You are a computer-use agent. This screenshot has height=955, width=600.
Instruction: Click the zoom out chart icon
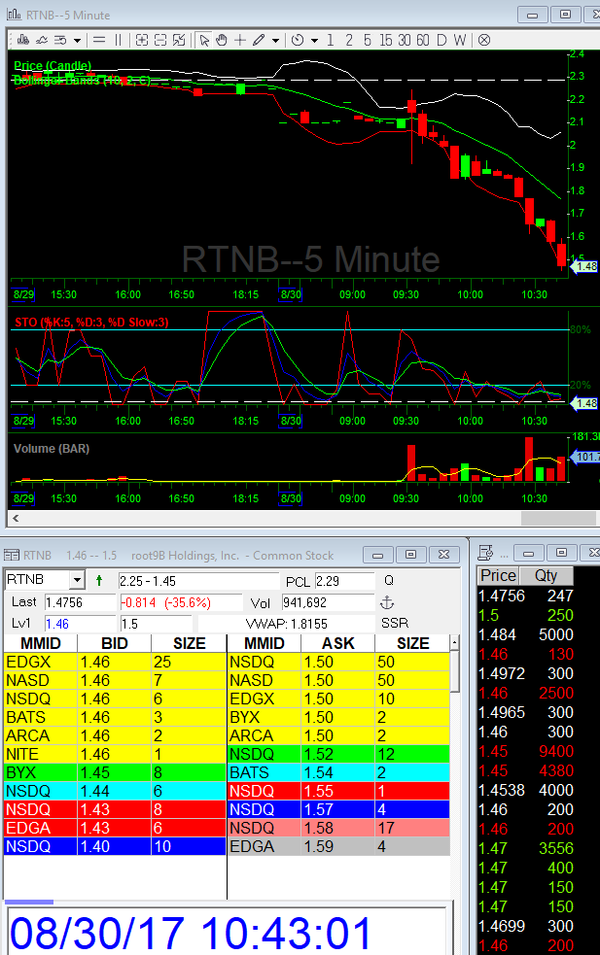point(160,40)
